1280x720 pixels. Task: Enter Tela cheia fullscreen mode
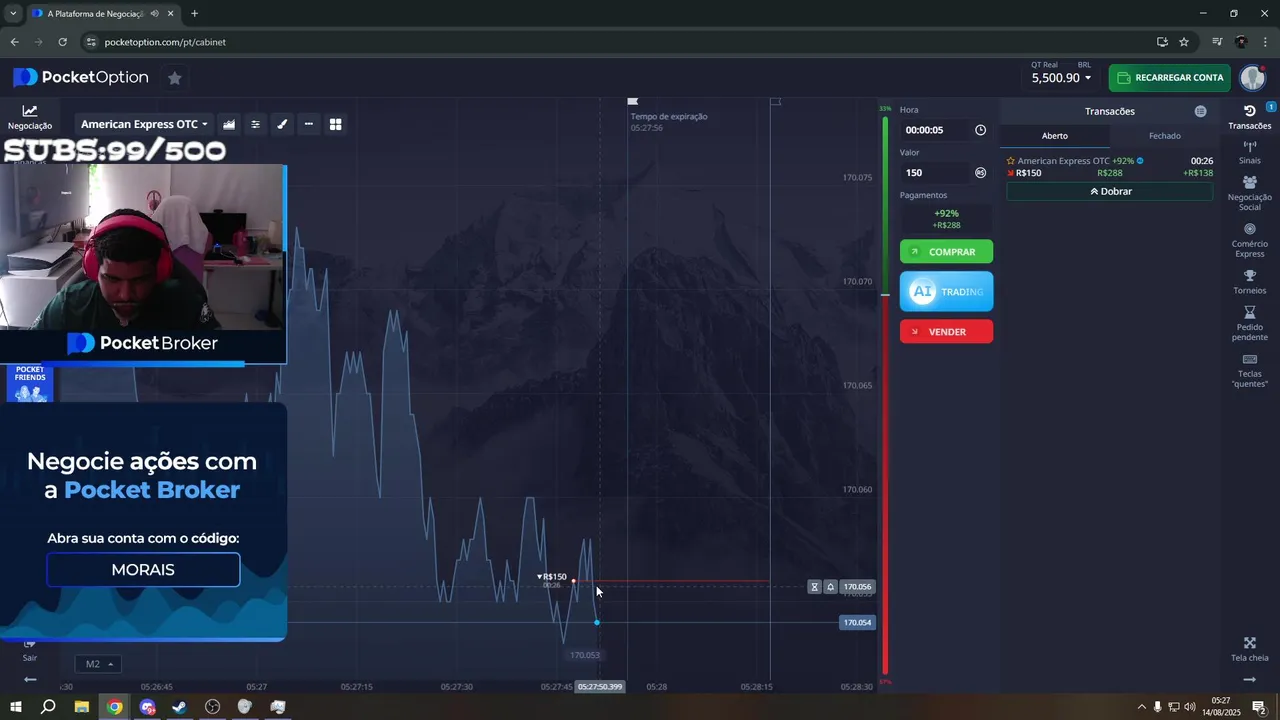[x=1250, y=649]
